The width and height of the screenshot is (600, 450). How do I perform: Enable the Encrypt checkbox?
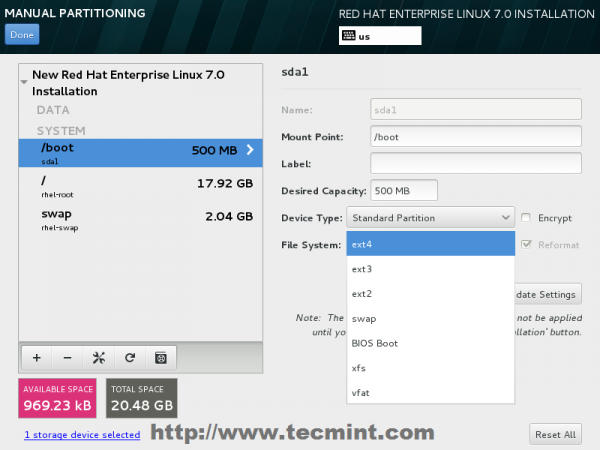526,218
